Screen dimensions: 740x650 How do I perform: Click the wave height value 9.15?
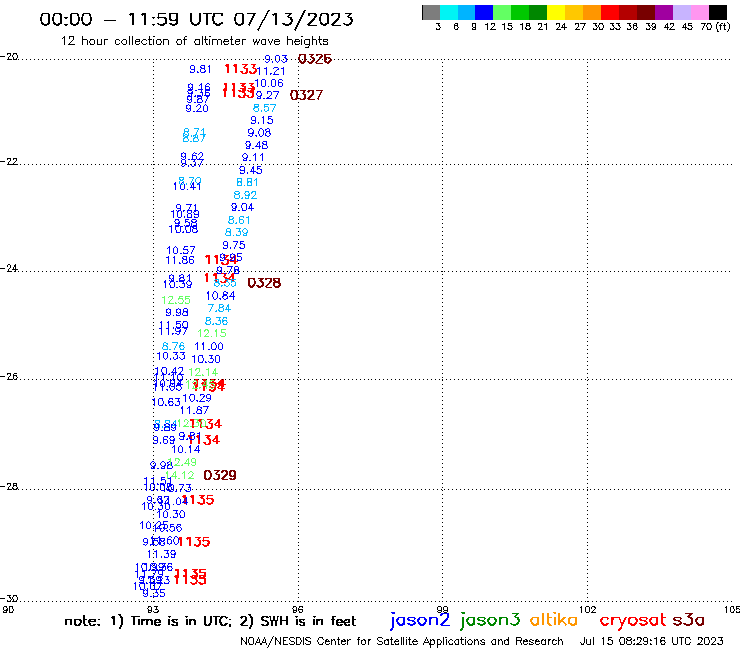[x=262, y=120]
